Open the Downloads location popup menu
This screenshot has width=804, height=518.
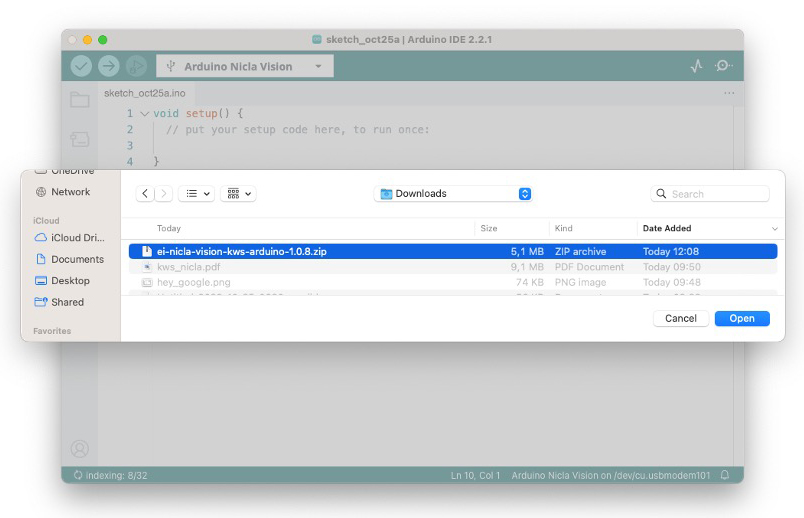tap(453, 194)
